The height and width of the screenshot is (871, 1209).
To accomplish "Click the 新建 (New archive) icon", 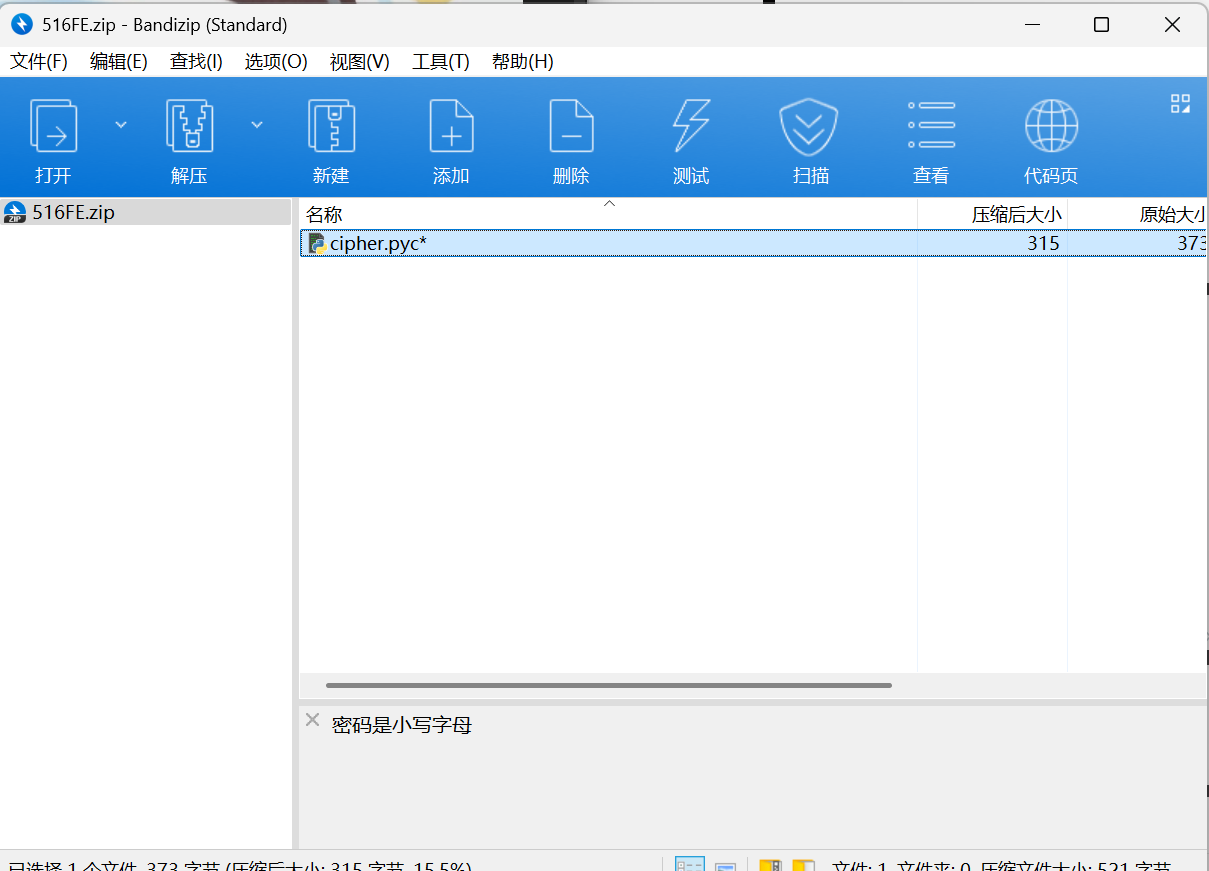I will pos(330,137).
